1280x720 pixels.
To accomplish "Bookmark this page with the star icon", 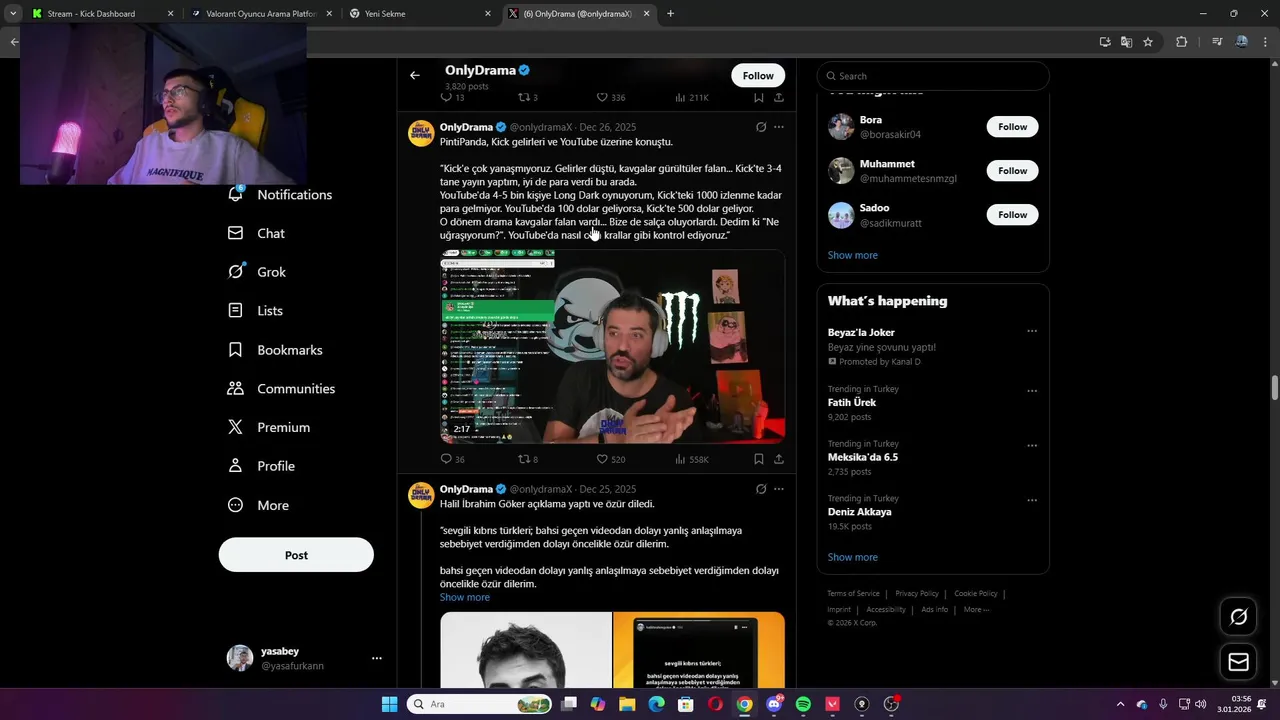I will [1148, 42].
